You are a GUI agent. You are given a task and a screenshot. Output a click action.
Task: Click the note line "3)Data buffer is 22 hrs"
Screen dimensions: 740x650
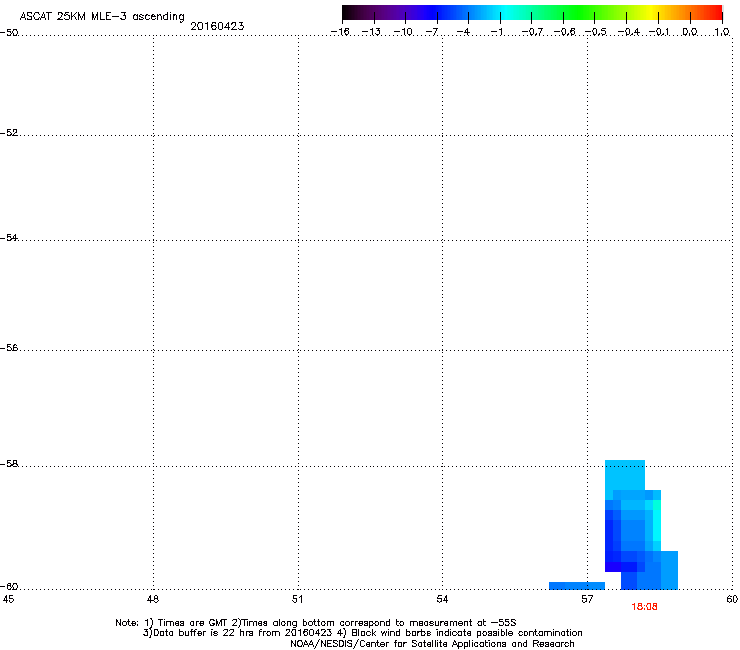[x=362, y=633]
